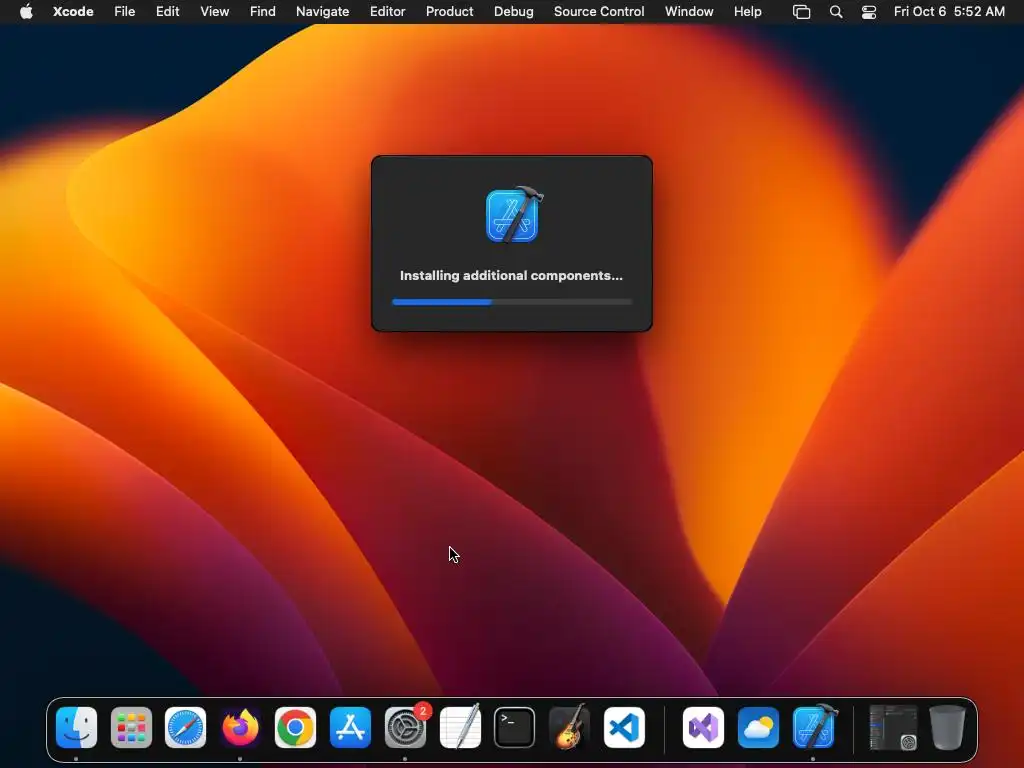Click the Stage Manager icon in menu bar
The image size is (1024, 768).
tap(801, 12)
